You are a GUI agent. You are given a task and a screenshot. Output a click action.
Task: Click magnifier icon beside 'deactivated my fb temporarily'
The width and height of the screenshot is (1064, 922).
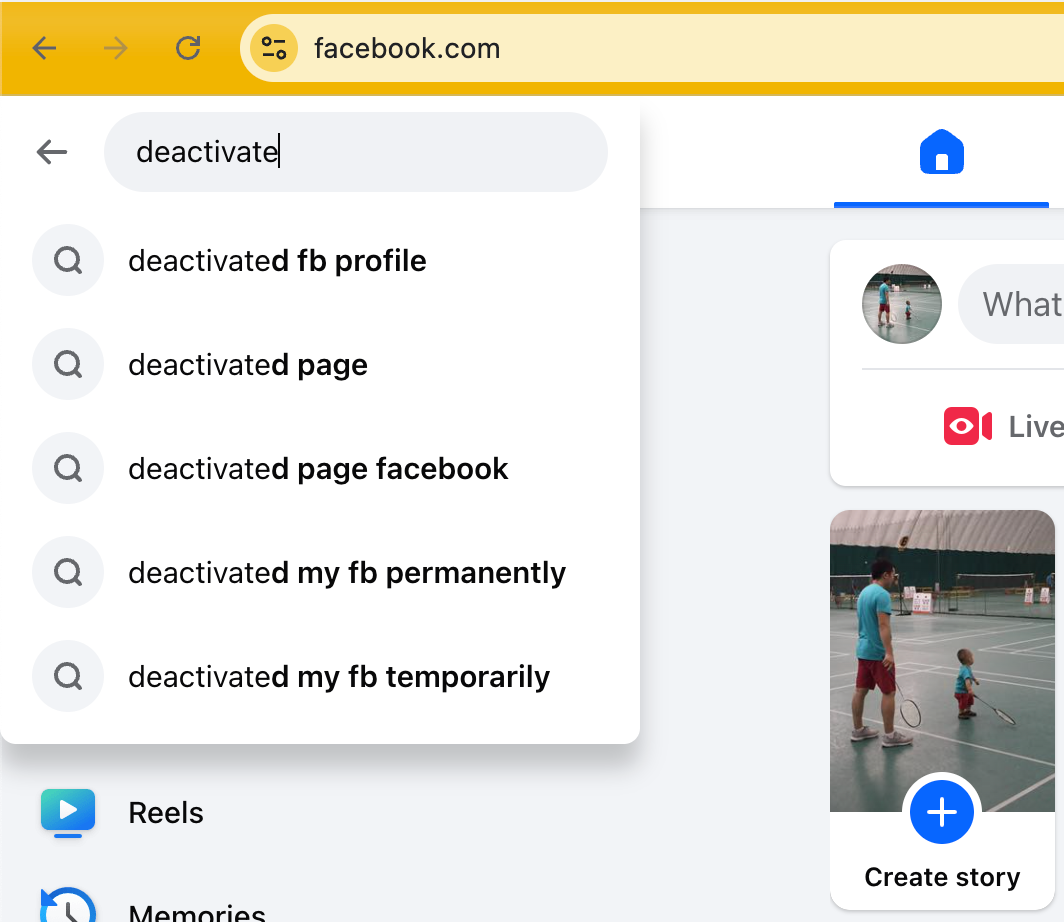[x=68, y=676]
